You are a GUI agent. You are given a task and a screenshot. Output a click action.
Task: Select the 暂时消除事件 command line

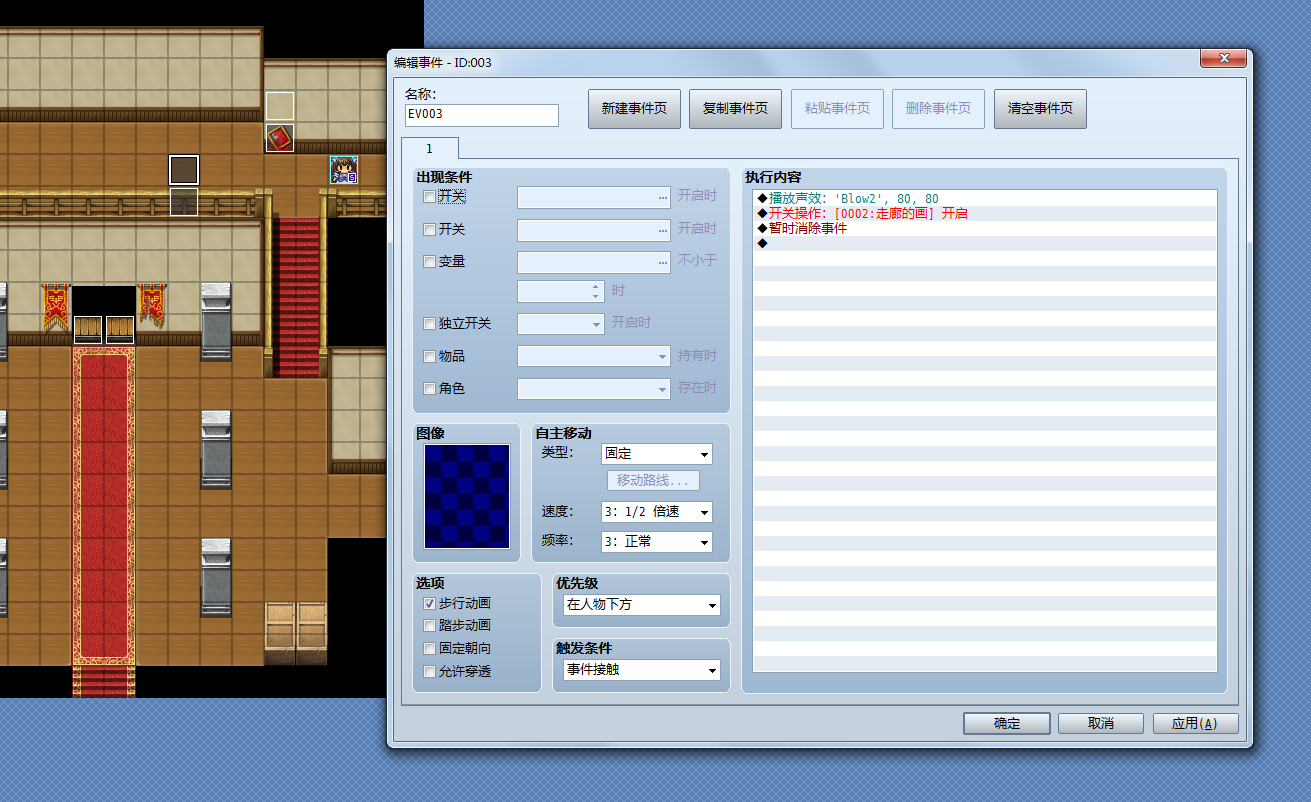[985, 228]
